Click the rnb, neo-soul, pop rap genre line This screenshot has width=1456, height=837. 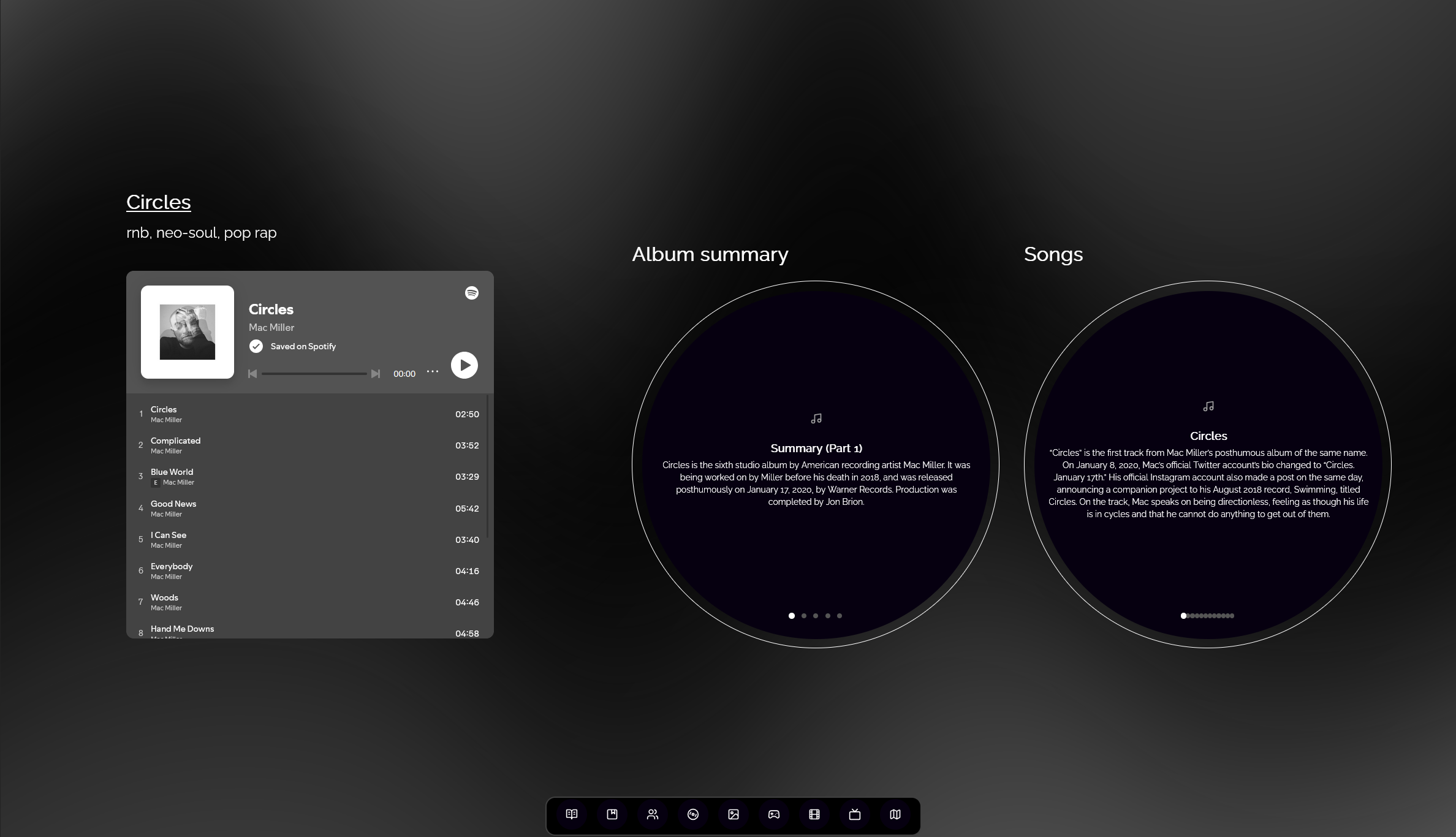[x=202, y=233]
